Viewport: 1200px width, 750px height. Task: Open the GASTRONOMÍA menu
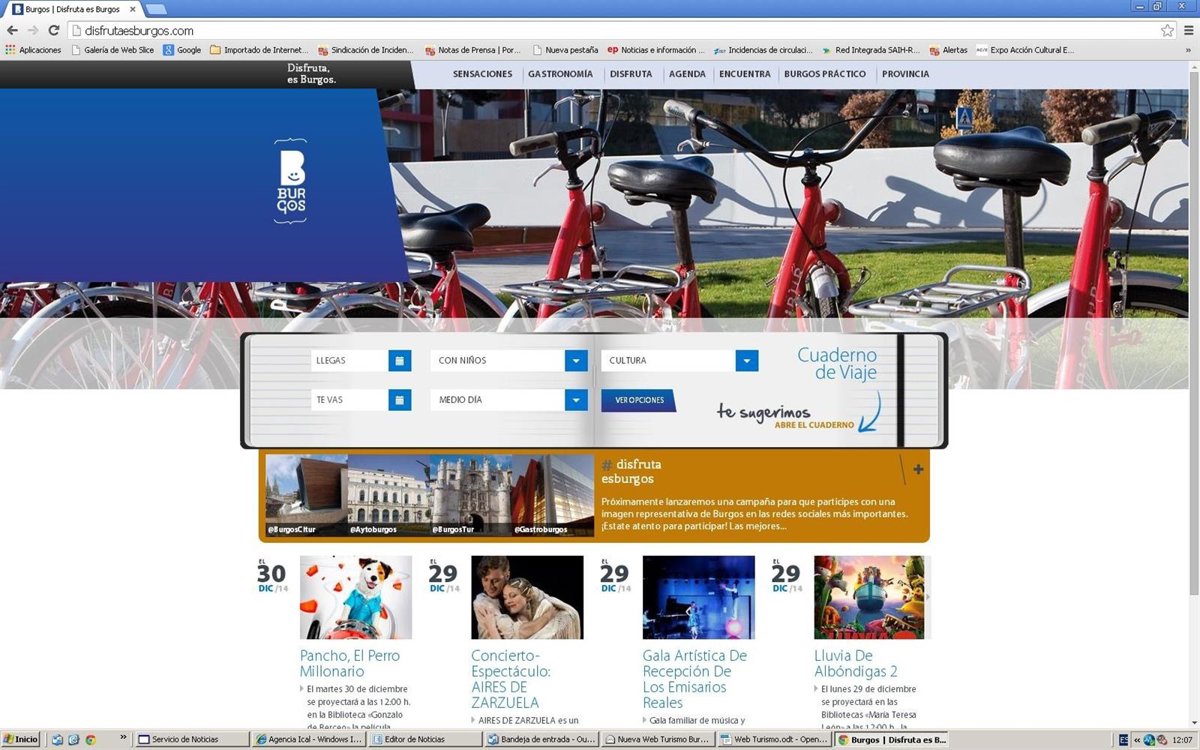(x=560, y=74)
